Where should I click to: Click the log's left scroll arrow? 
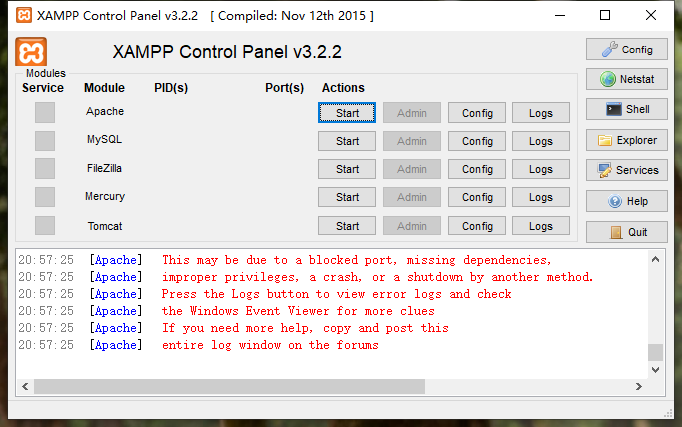(25, 386)
